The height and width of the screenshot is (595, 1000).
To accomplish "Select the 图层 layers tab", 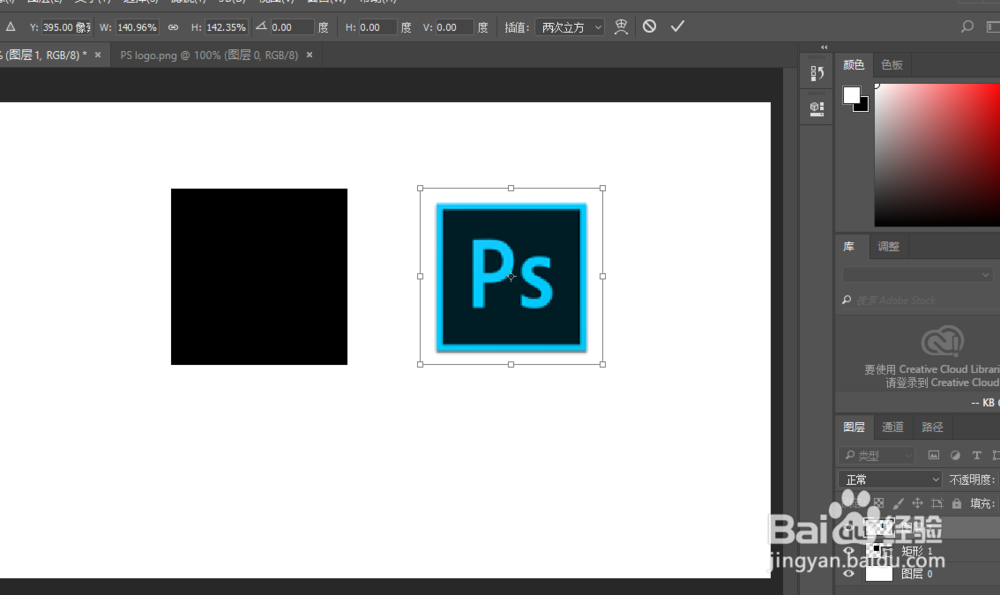I will tap(854, 427).
